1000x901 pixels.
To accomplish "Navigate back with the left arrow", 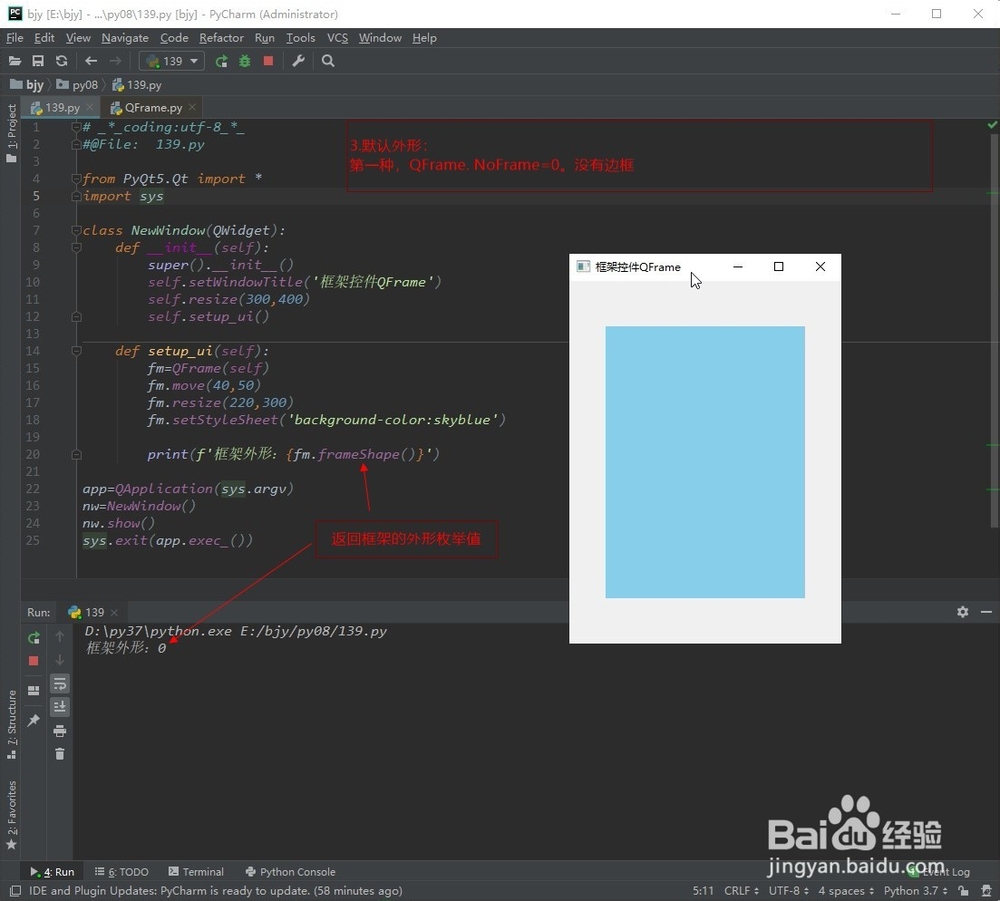I will [91, 61].
